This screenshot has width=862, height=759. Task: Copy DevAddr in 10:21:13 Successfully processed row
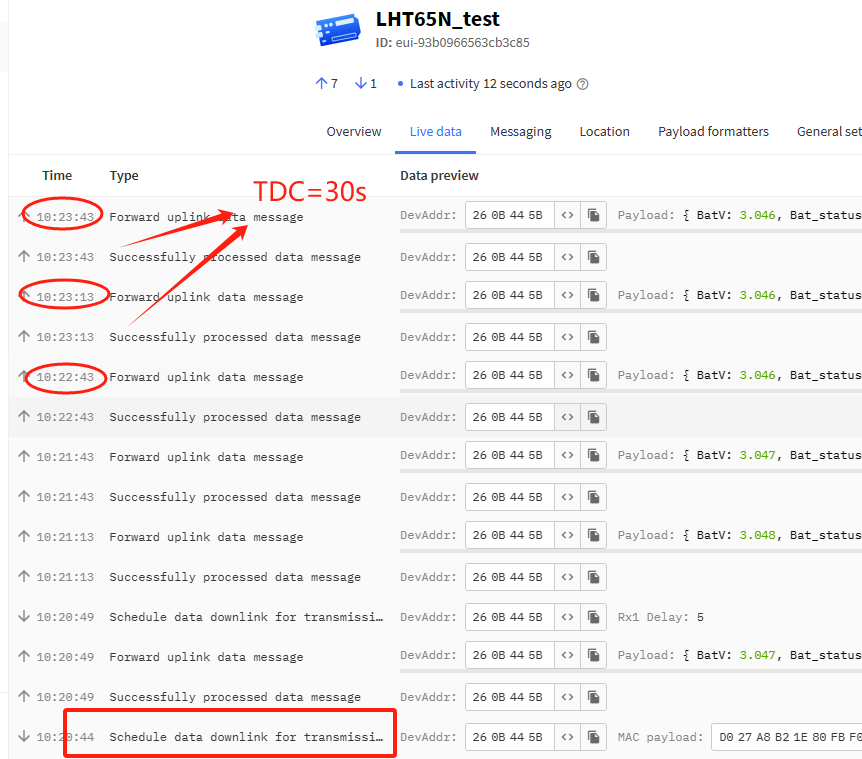pyautogui.click(x=594, y=577)
